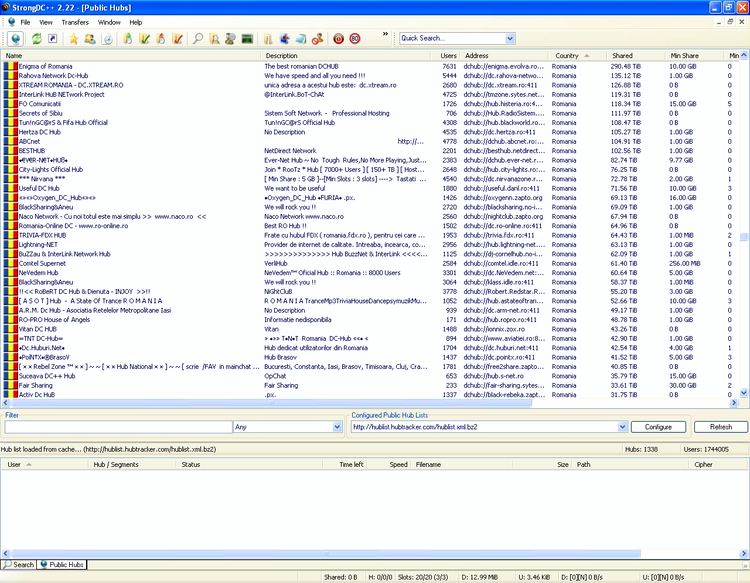The height and width of the screenshot is (583, 750).
Task: Expand toolbar overflow chevron
Action: pyautogui.click(x=385, y=34)
